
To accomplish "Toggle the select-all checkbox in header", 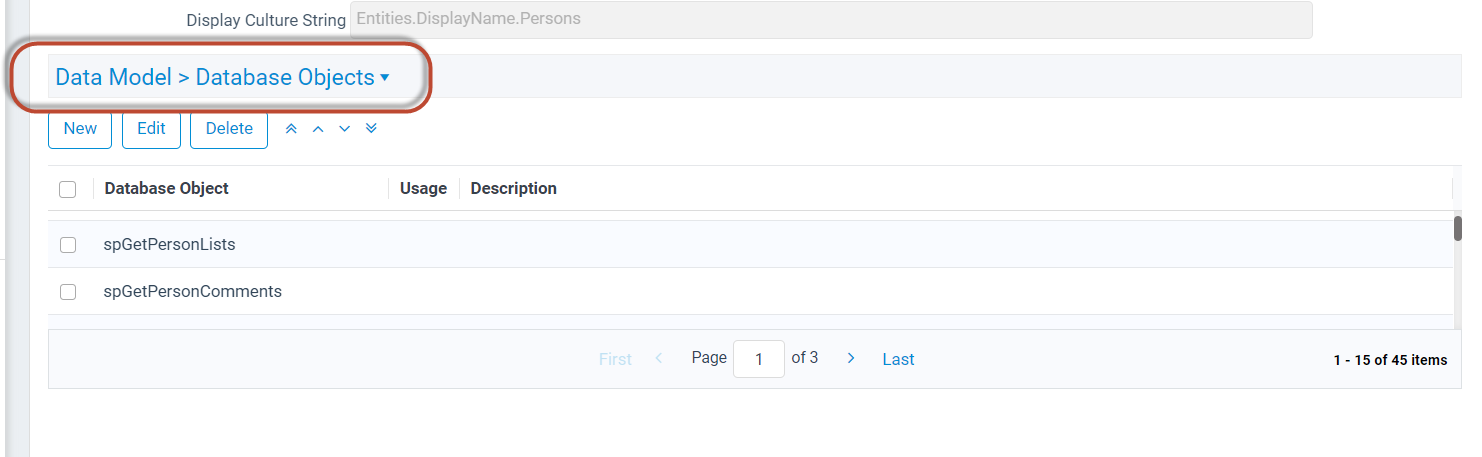I will tap(68, 189).
